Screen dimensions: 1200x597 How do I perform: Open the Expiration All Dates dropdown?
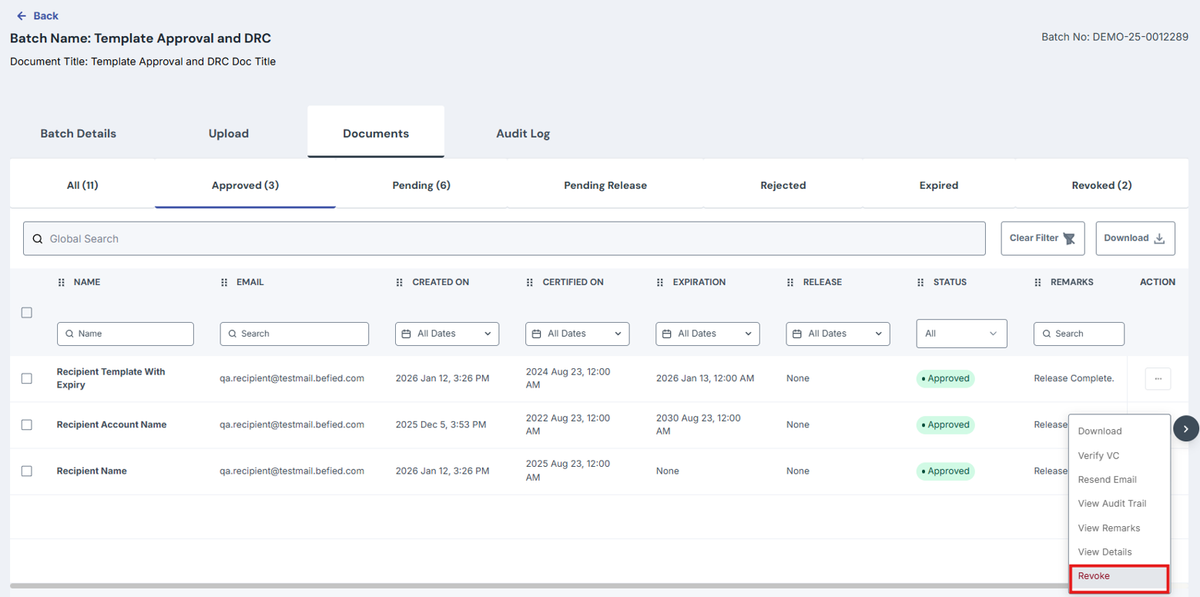[x=707, y=334]
